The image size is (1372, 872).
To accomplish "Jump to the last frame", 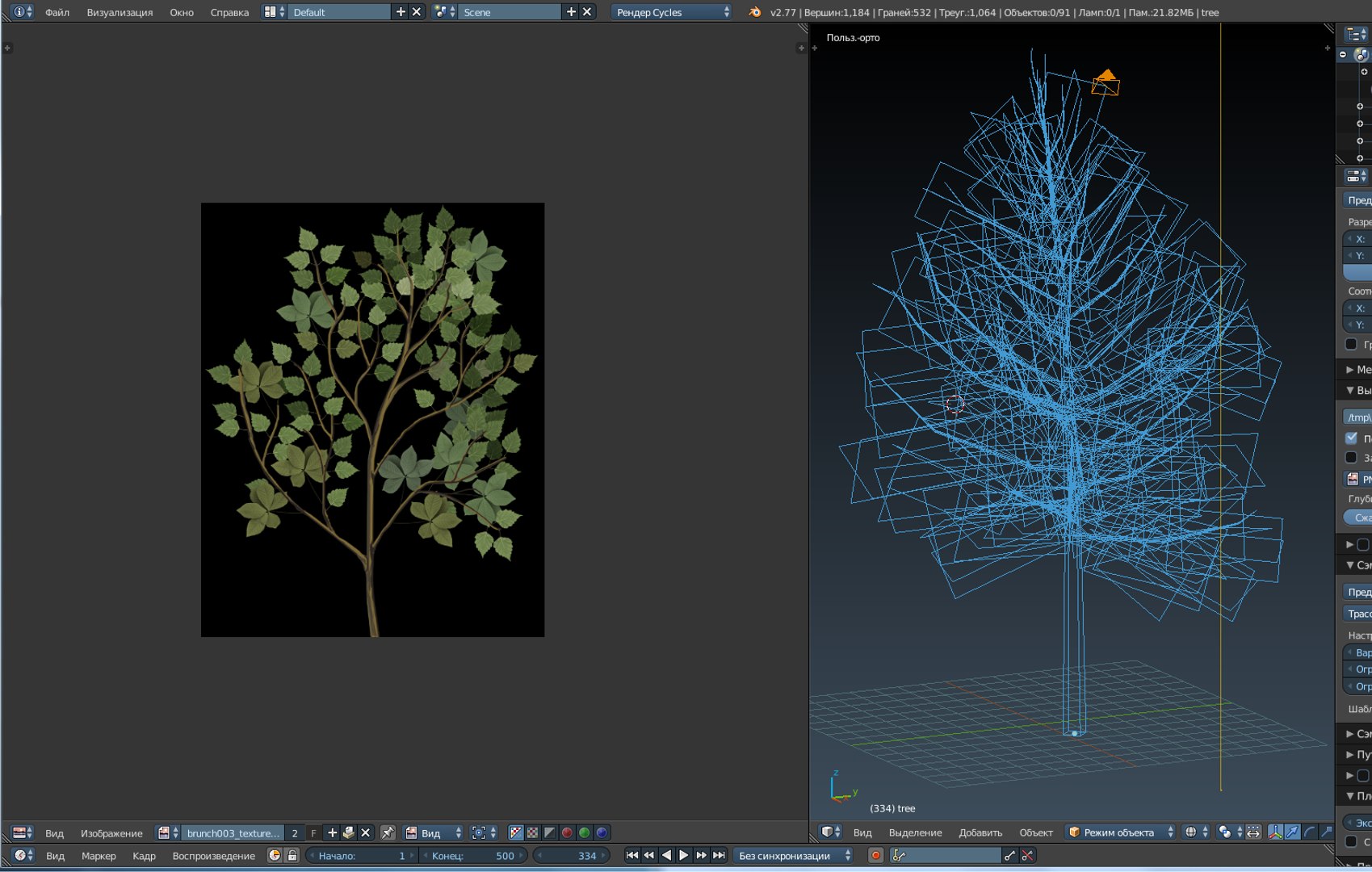I will point(719,855).
